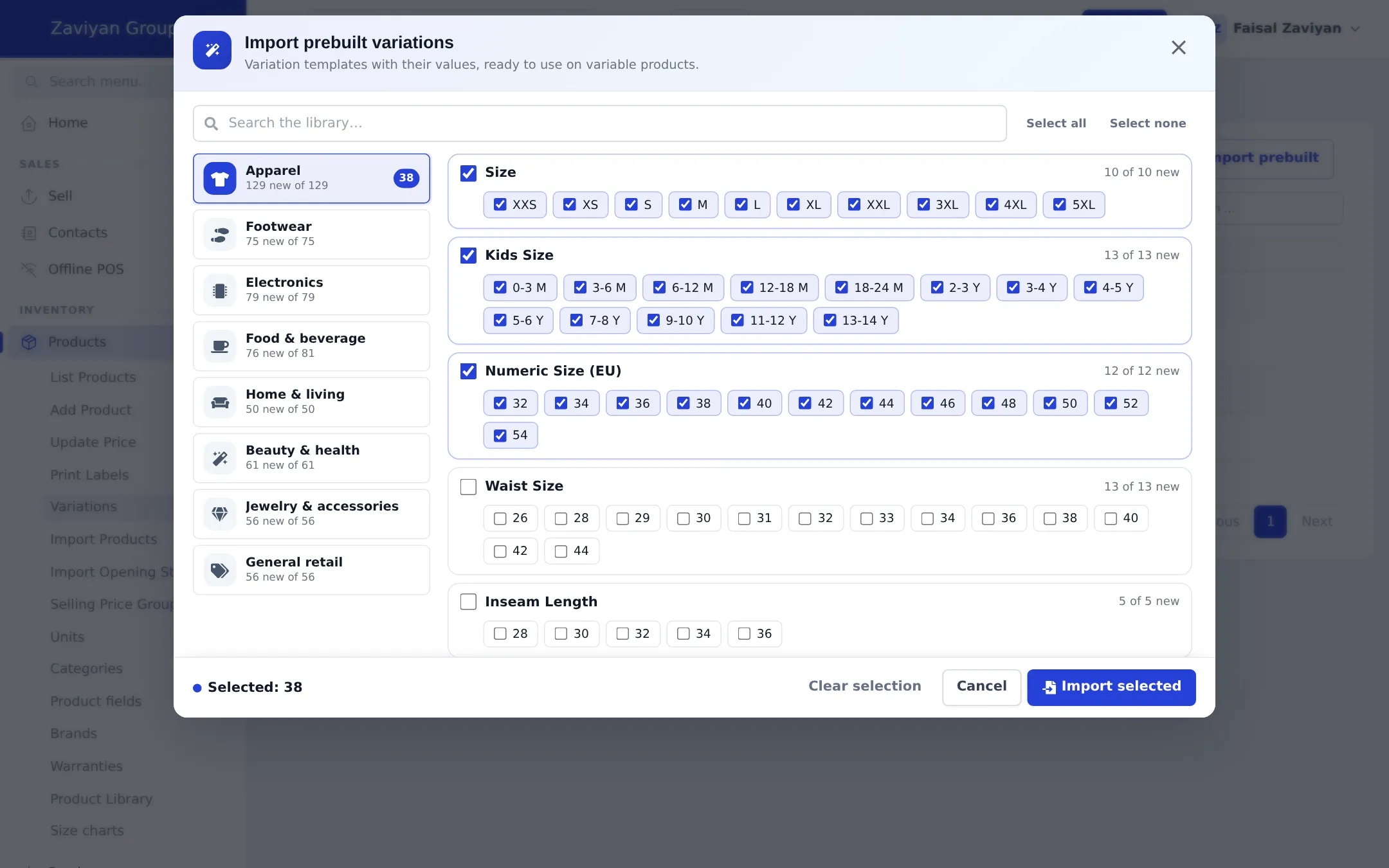Uncheck the Kids Size group checkbox
1389x868 pixels.
(468, 256)
